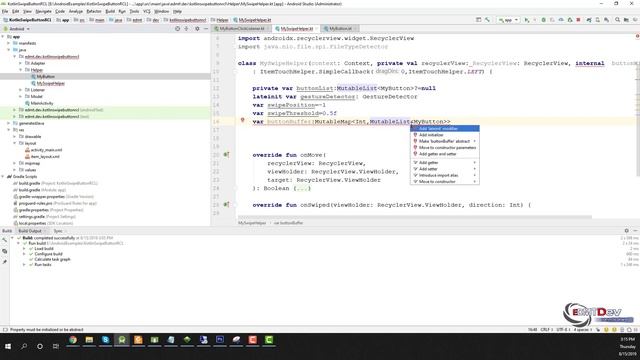The image size is (640, 360).
Task: Choose 'Introduce import alias' option
Action: point(445,175)
